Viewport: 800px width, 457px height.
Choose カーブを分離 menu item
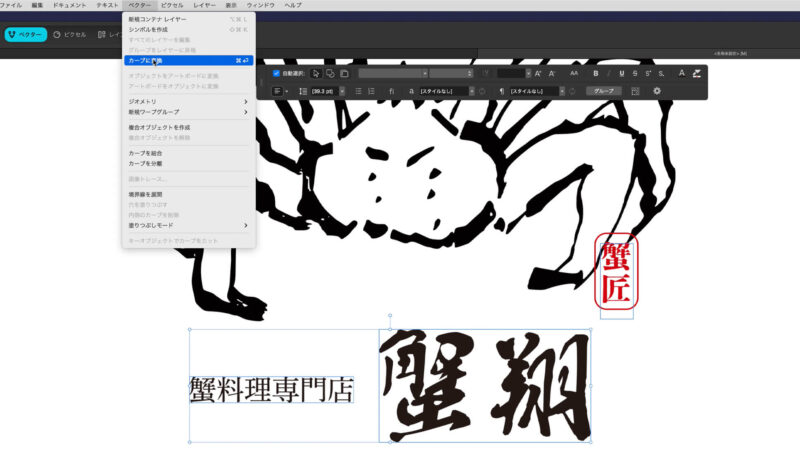[x=189, y=164]
